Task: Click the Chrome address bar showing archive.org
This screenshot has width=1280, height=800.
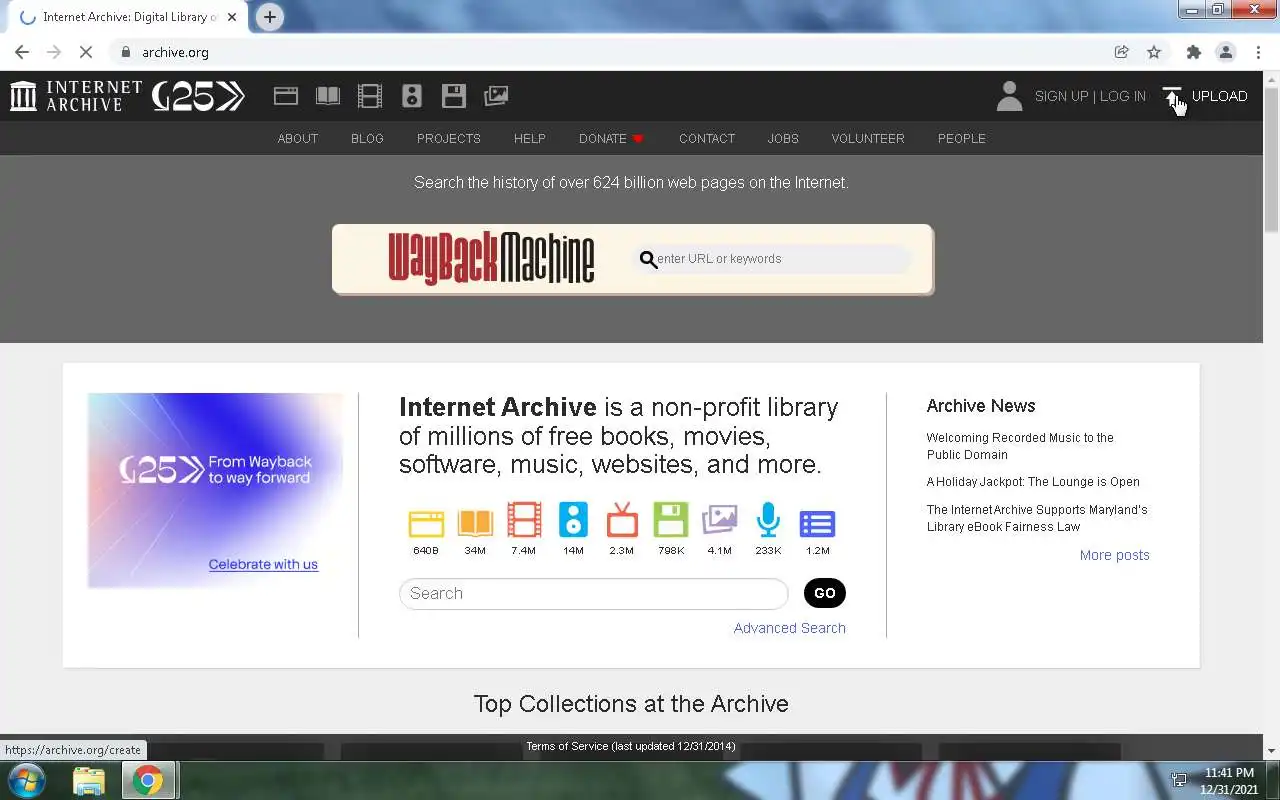Action: pyautogui.click(x=610, y=52)
